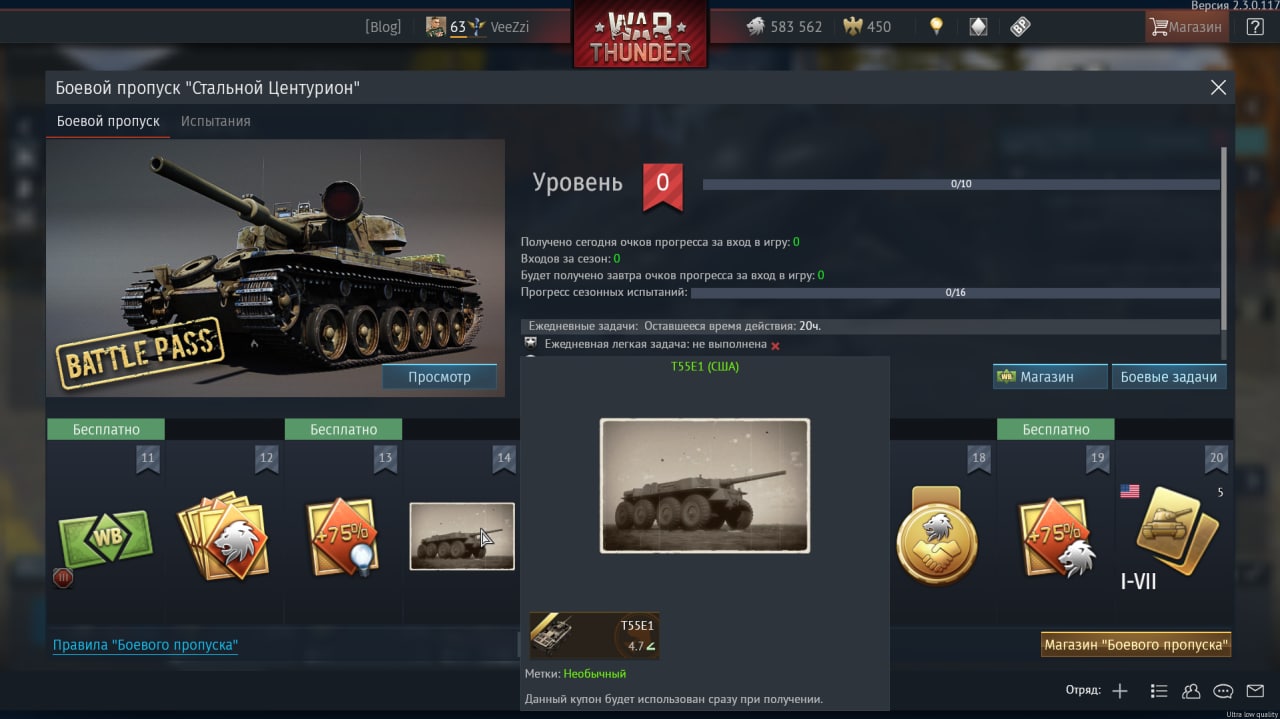The height and width of the screenshot is (719, 1280).
Task: Click the level progress bar 0/10
Action: 961,184
